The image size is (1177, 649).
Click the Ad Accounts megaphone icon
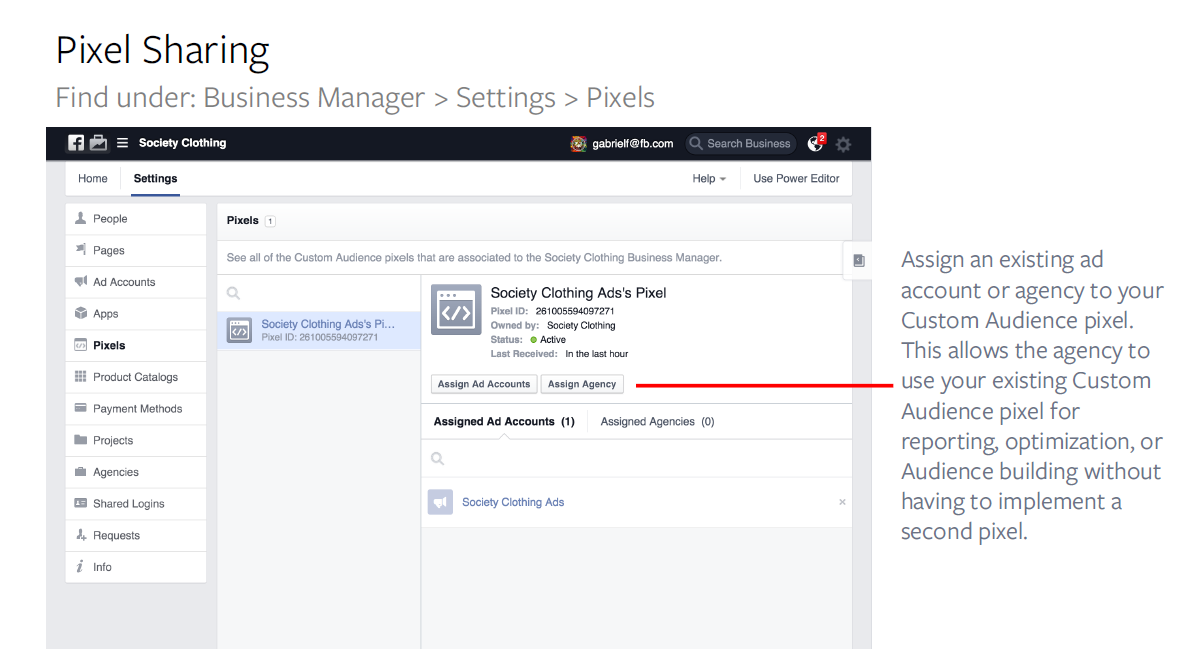pyautogui.click(x=80, y=281)
